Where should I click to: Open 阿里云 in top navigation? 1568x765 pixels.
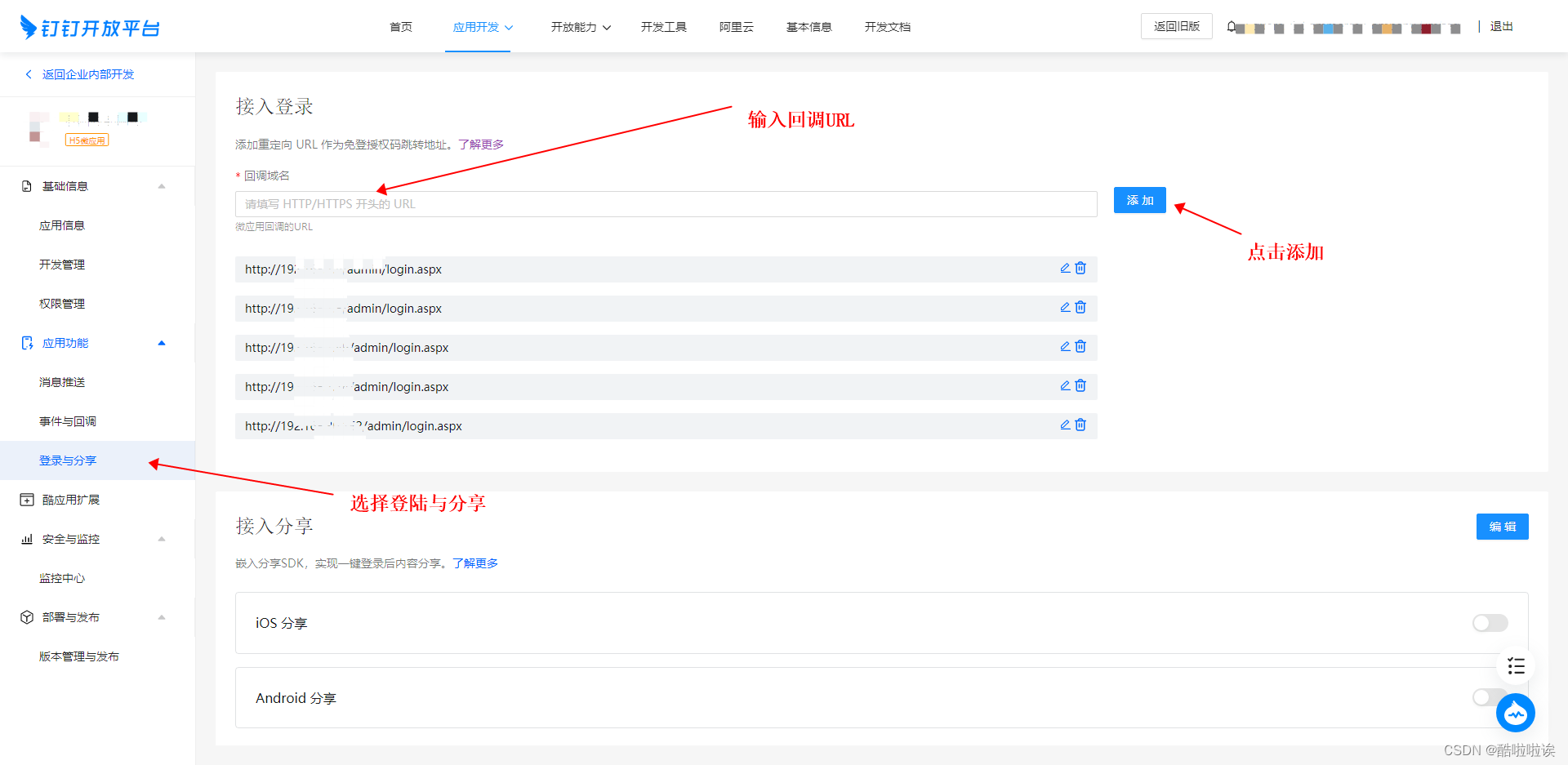[737, 27]
